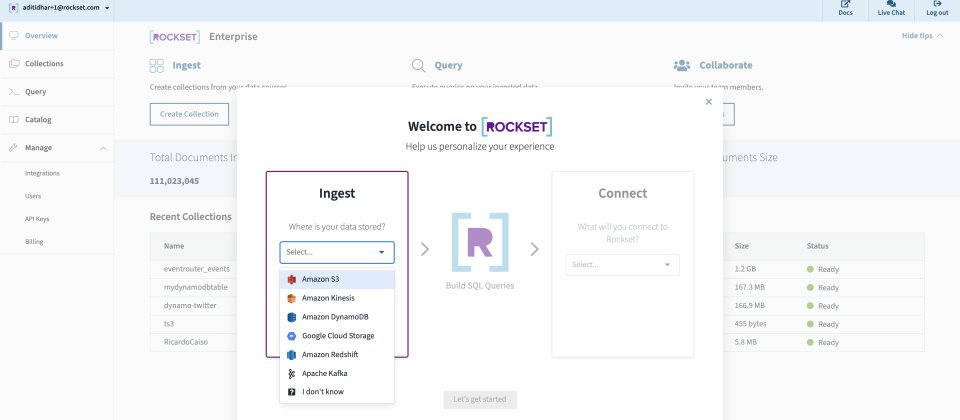Click the Google Cloud Storage hexagon icon
This screenshot has height=420, width=960.
pos(291,336)
